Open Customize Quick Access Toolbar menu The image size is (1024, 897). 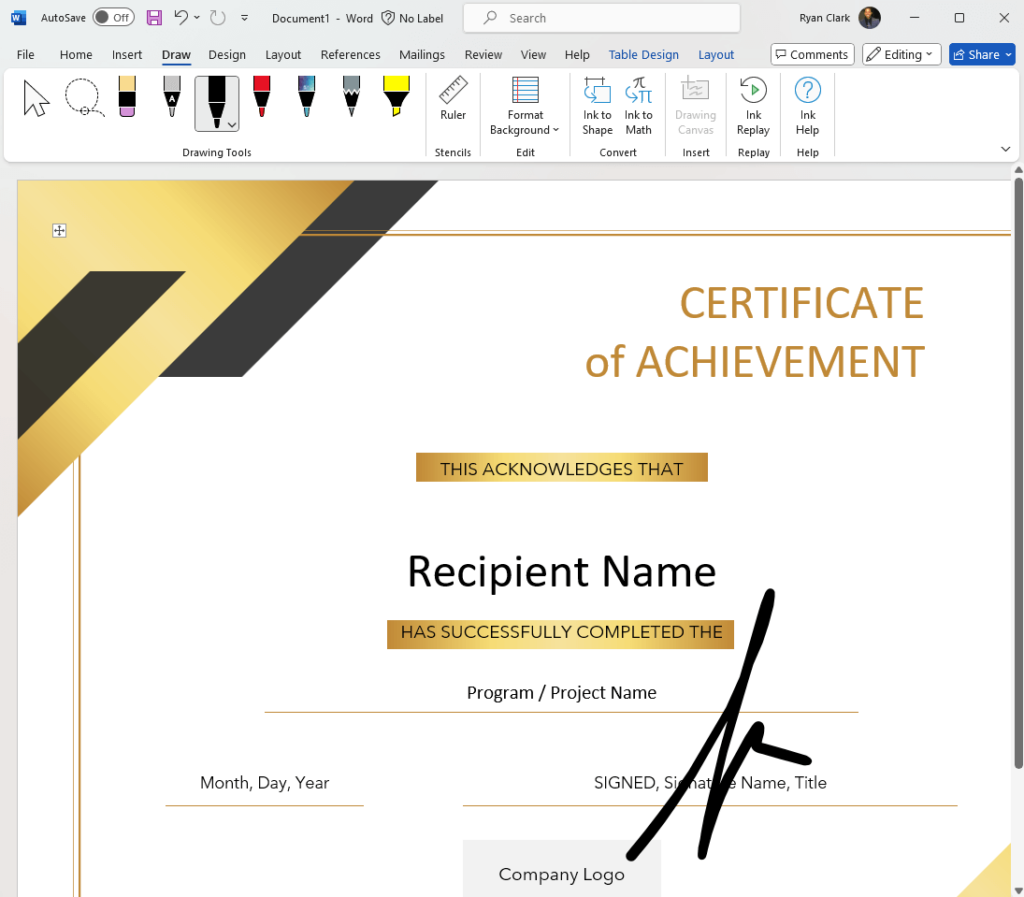(x=244, y=18)
